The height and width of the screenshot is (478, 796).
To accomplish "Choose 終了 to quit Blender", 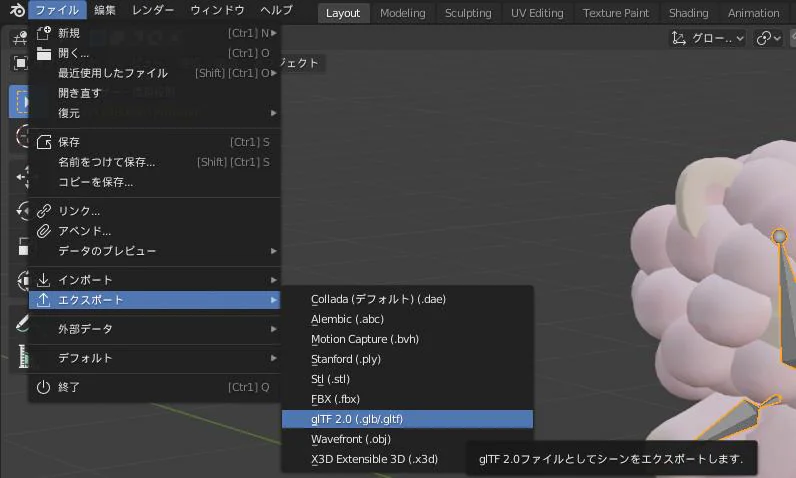I will (x=155, y=387).
